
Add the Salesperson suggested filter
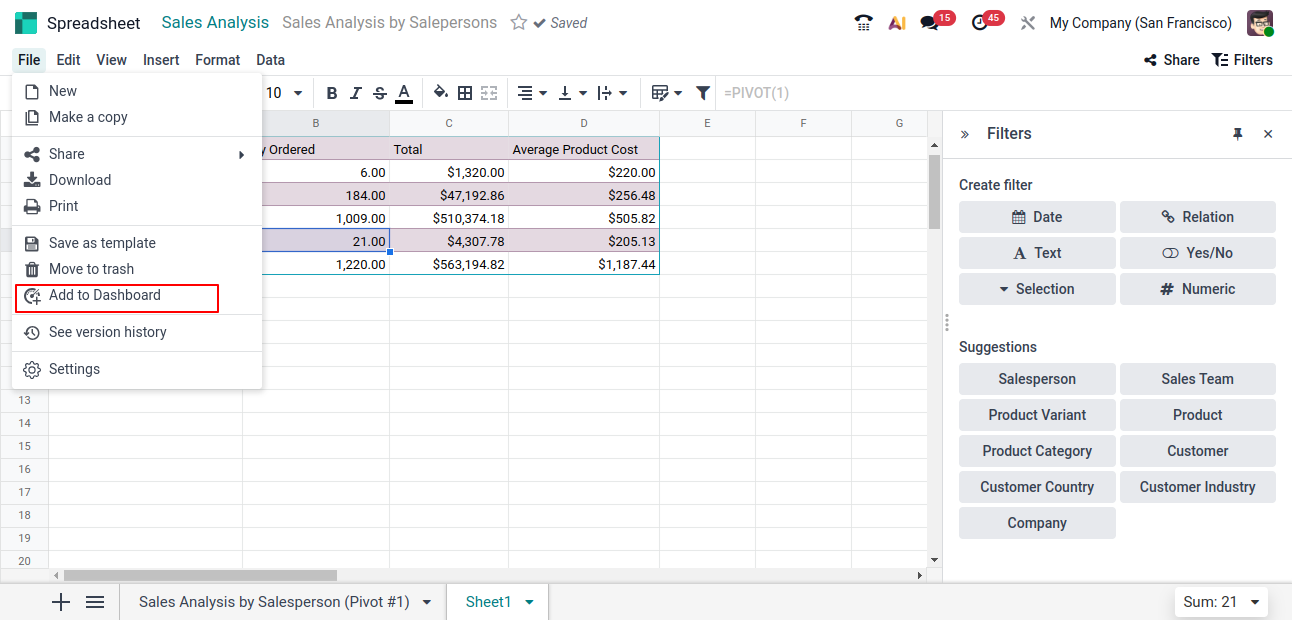point(1037,379)
